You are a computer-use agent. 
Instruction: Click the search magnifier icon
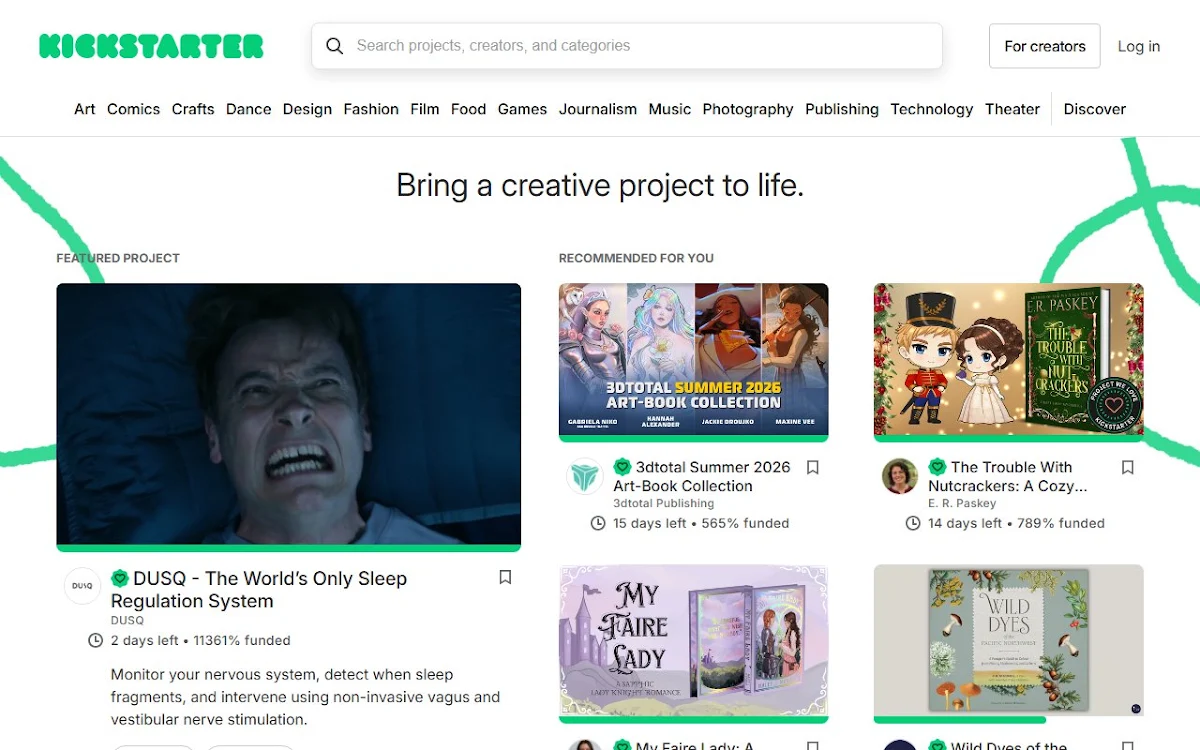coord(335,46)
